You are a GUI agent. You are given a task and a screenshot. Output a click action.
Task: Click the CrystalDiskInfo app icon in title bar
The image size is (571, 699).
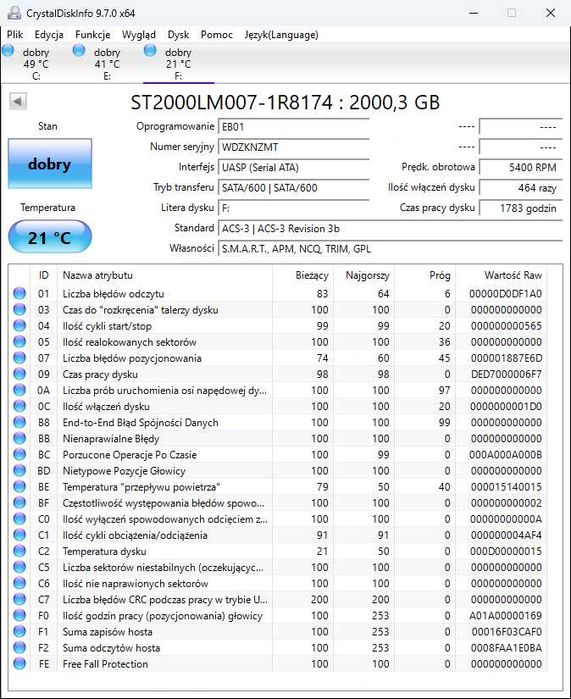tap(14, 13)
